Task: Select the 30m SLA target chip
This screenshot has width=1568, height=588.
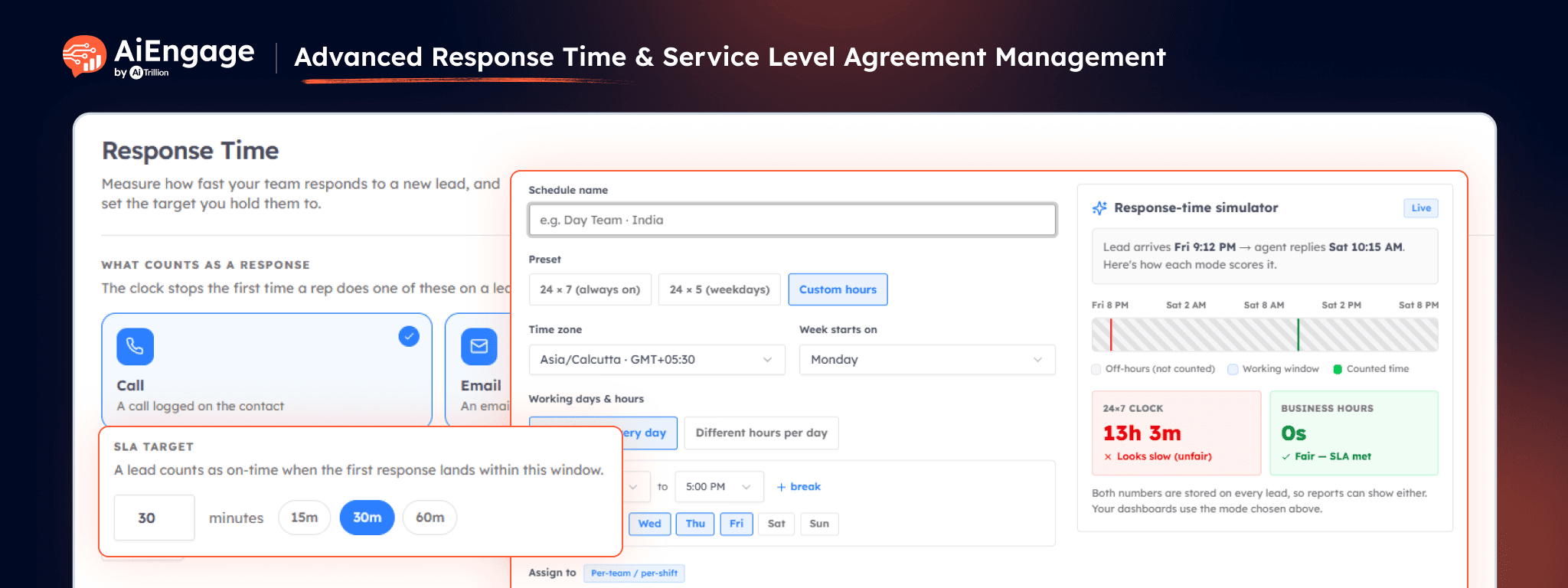Action: pyautogui.click(x=367, y=518)
